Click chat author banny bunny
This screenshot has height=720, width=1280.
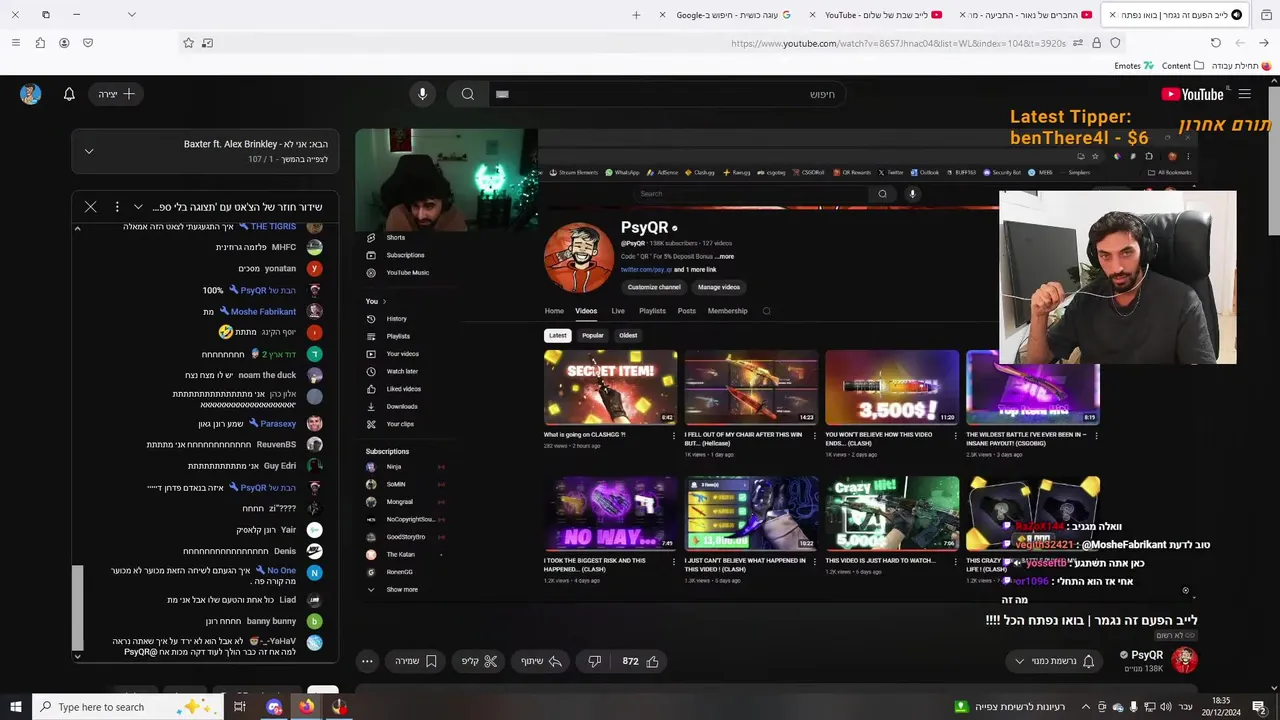[271, 621]
